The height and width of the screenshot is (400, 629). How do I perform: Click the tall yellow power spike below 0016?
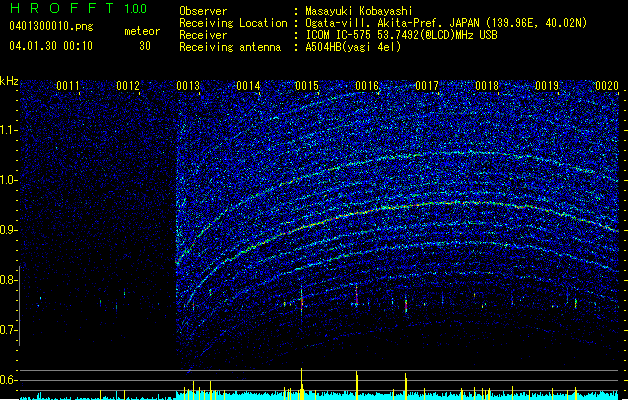[357, 385]
